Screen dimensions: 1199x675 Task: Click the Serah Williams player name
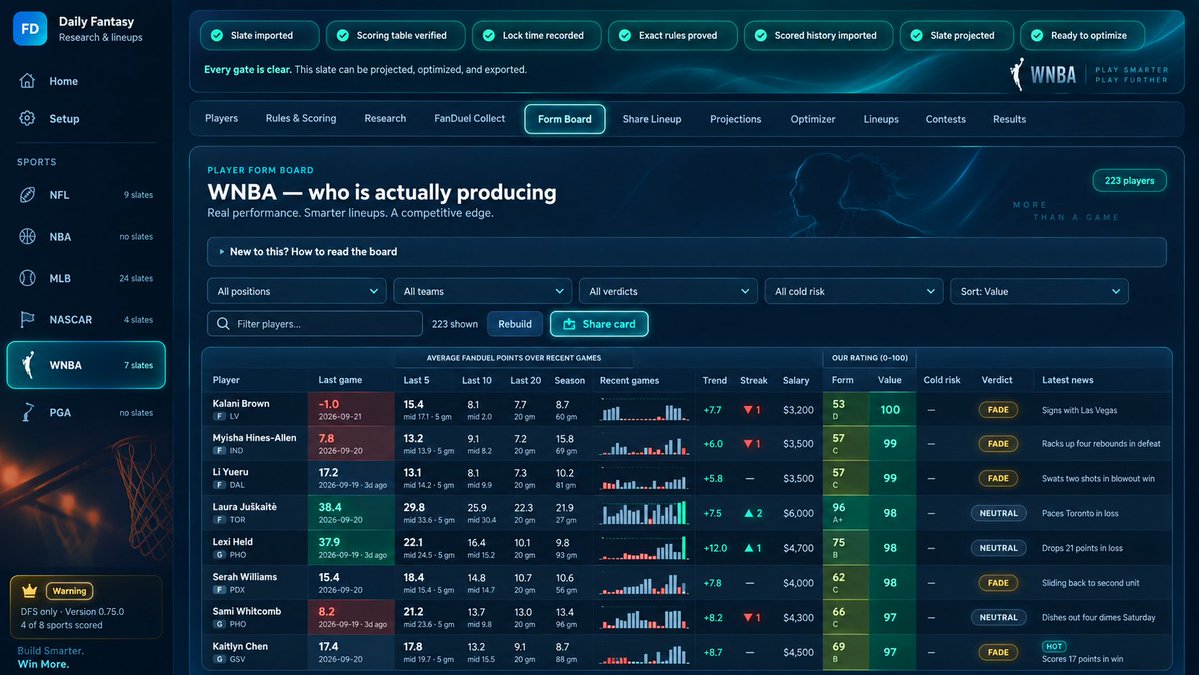coord(245,577)
